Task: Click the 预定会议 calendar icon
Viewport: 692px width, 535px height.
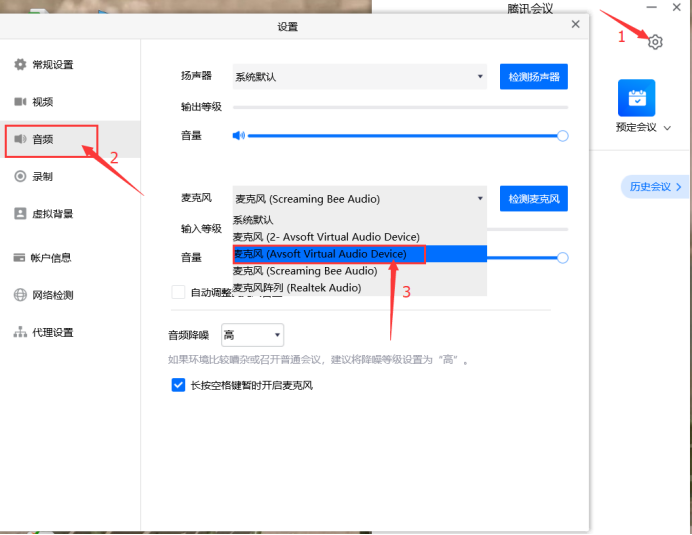Action: tap(636, 98)
